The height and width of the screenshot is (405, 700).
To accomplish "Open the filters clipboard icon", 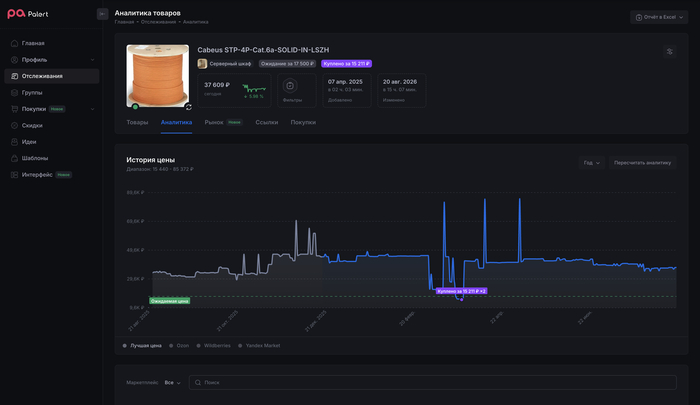I will tap(290, 86).
